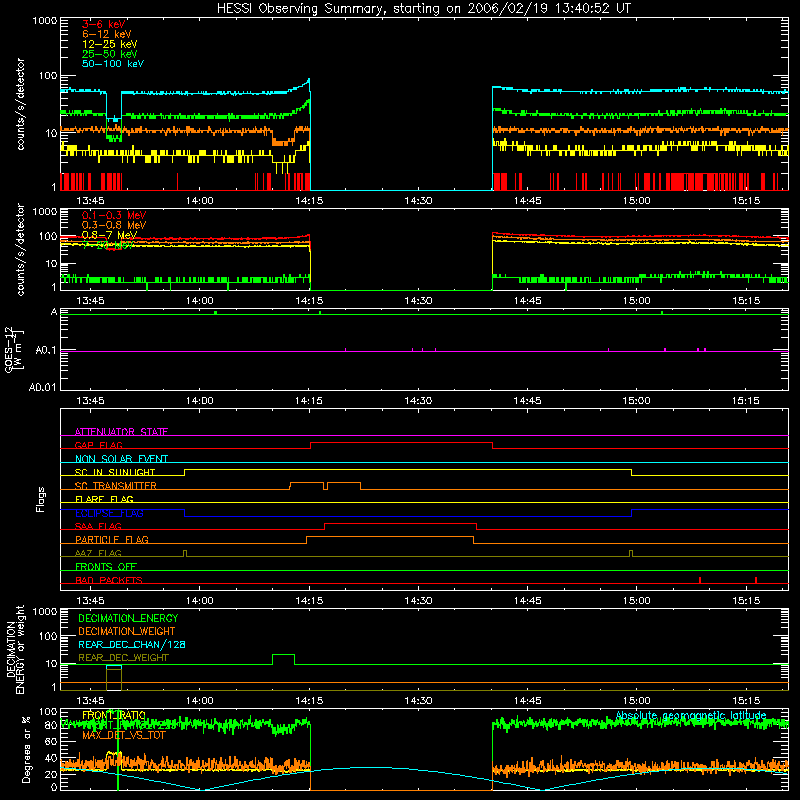Click the raised SAA_FLAG step segment

[x=401, y=523]
